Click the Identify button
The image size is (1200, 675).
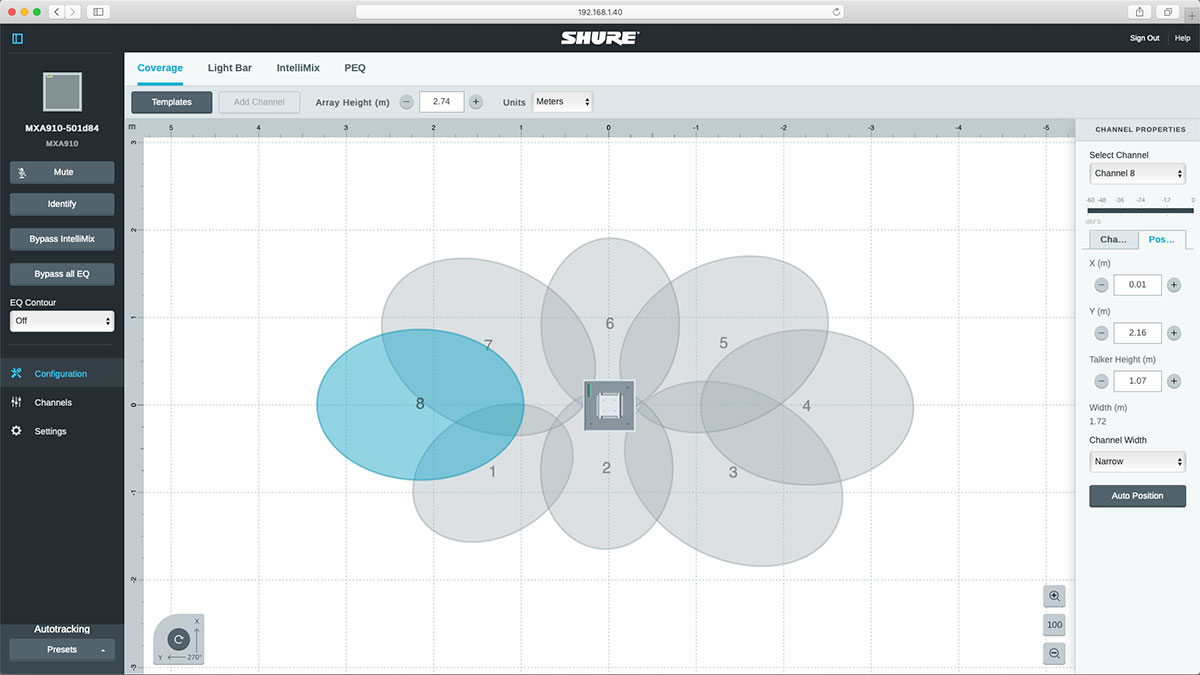click(x=62, y=204)
